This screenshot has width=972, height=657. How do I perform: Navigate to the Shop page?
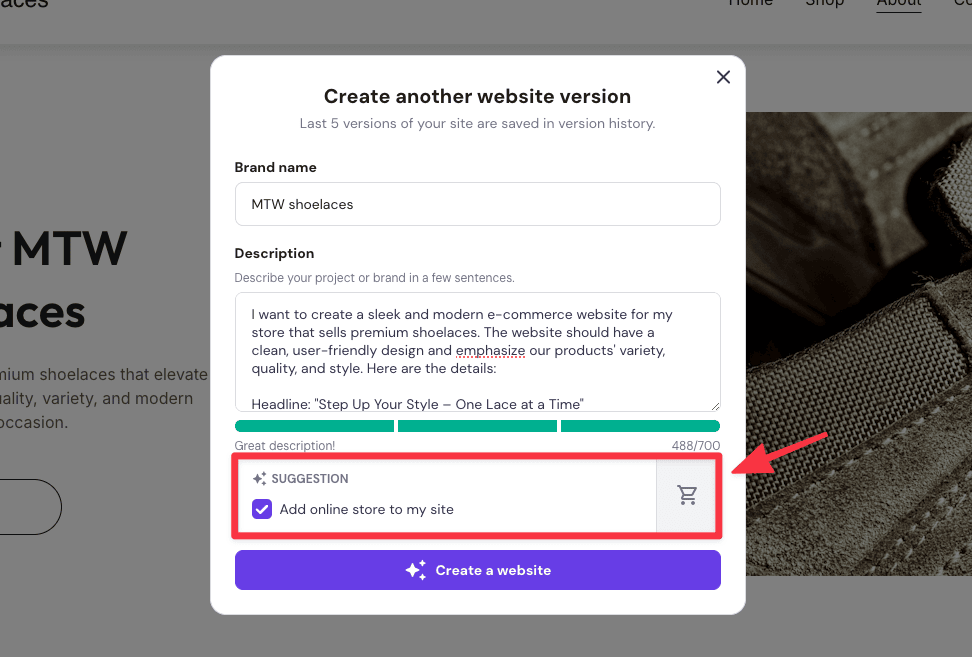[x=825, y=5]
